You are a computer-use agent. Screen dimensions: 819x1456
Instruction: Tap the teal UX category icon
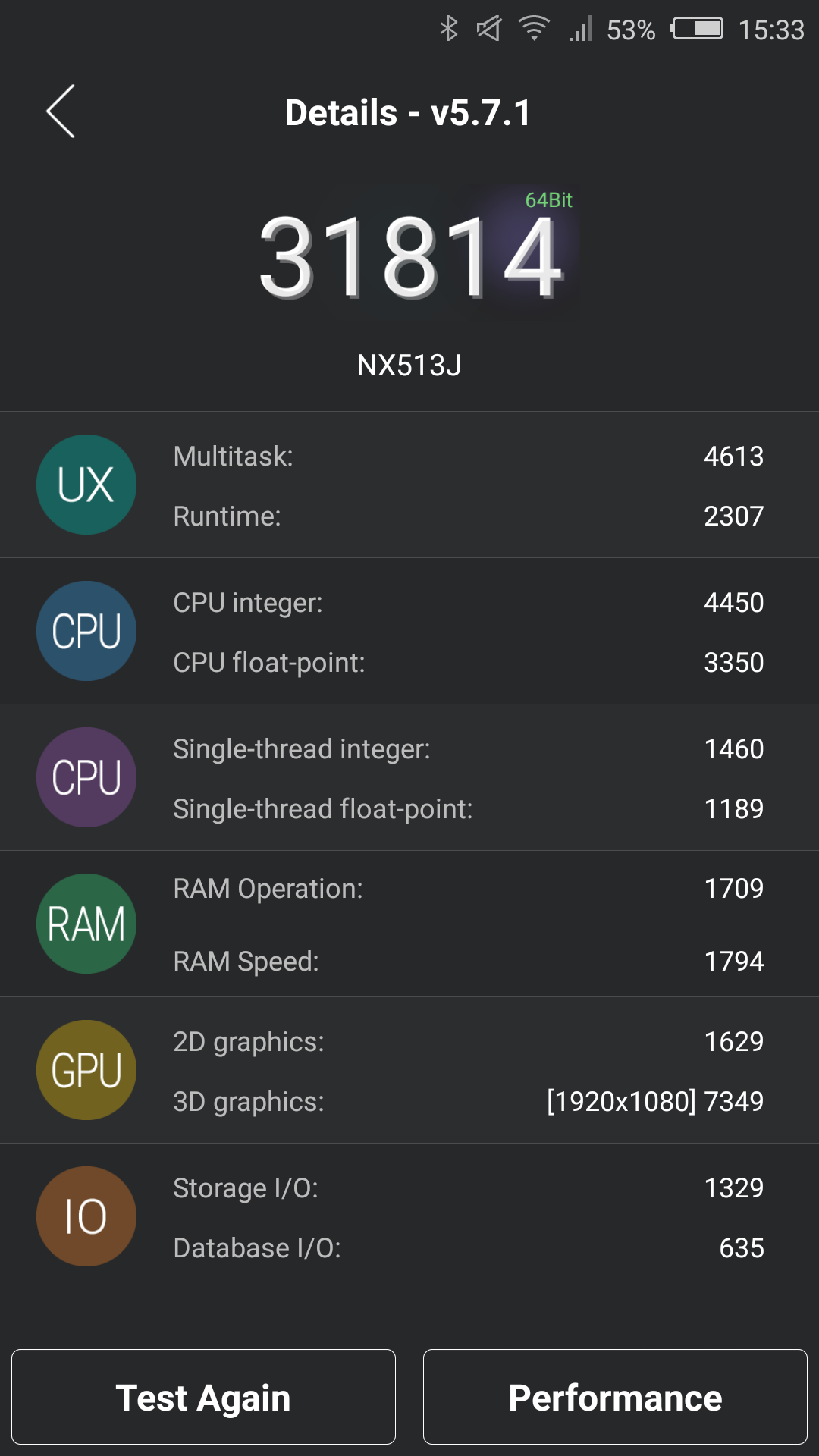[x=86, y=485]
